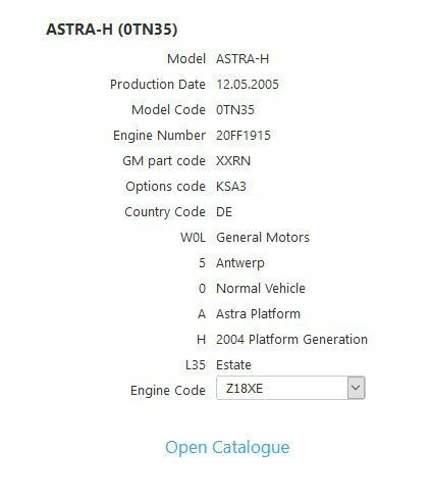433x500 pixels.
Task: Select the Normal Vehicle entry
Action: click(x=261, y=288)
